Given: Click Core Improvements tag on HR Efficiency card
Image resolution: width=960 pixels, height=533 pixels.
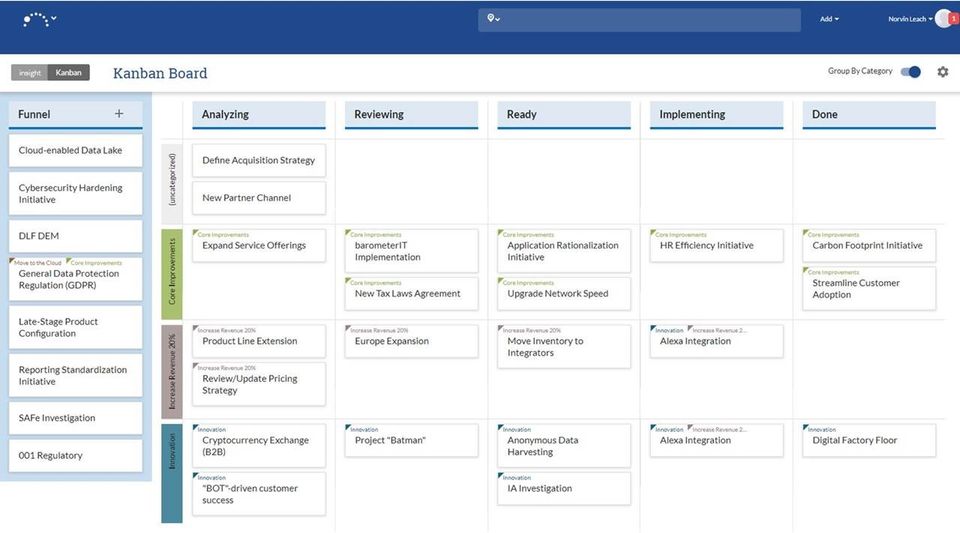Looking at the screenshot, I should point(679,234).
